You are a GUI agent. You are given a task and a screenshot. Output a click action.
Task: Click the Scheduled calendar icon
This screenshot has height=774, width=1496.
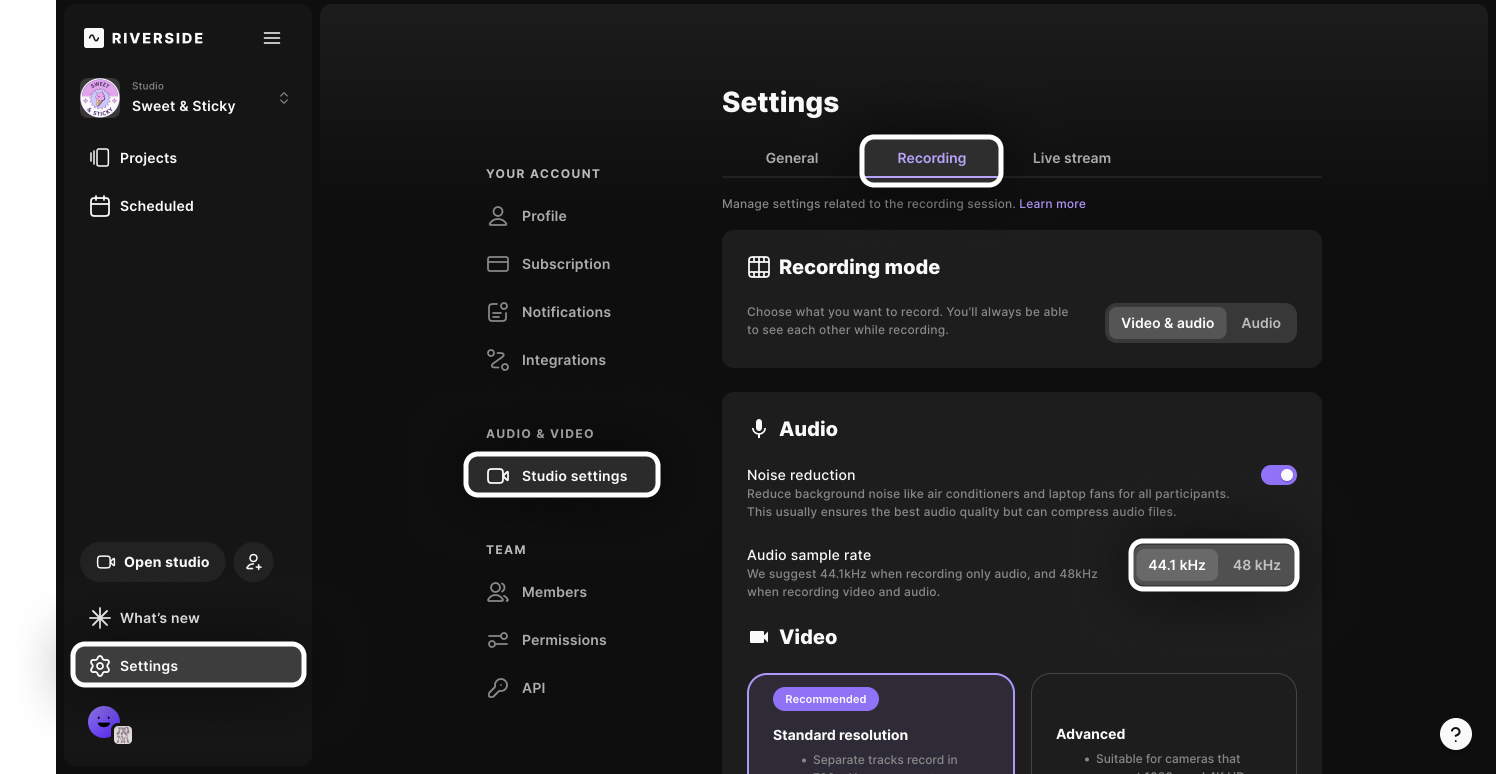click(99, 206)
